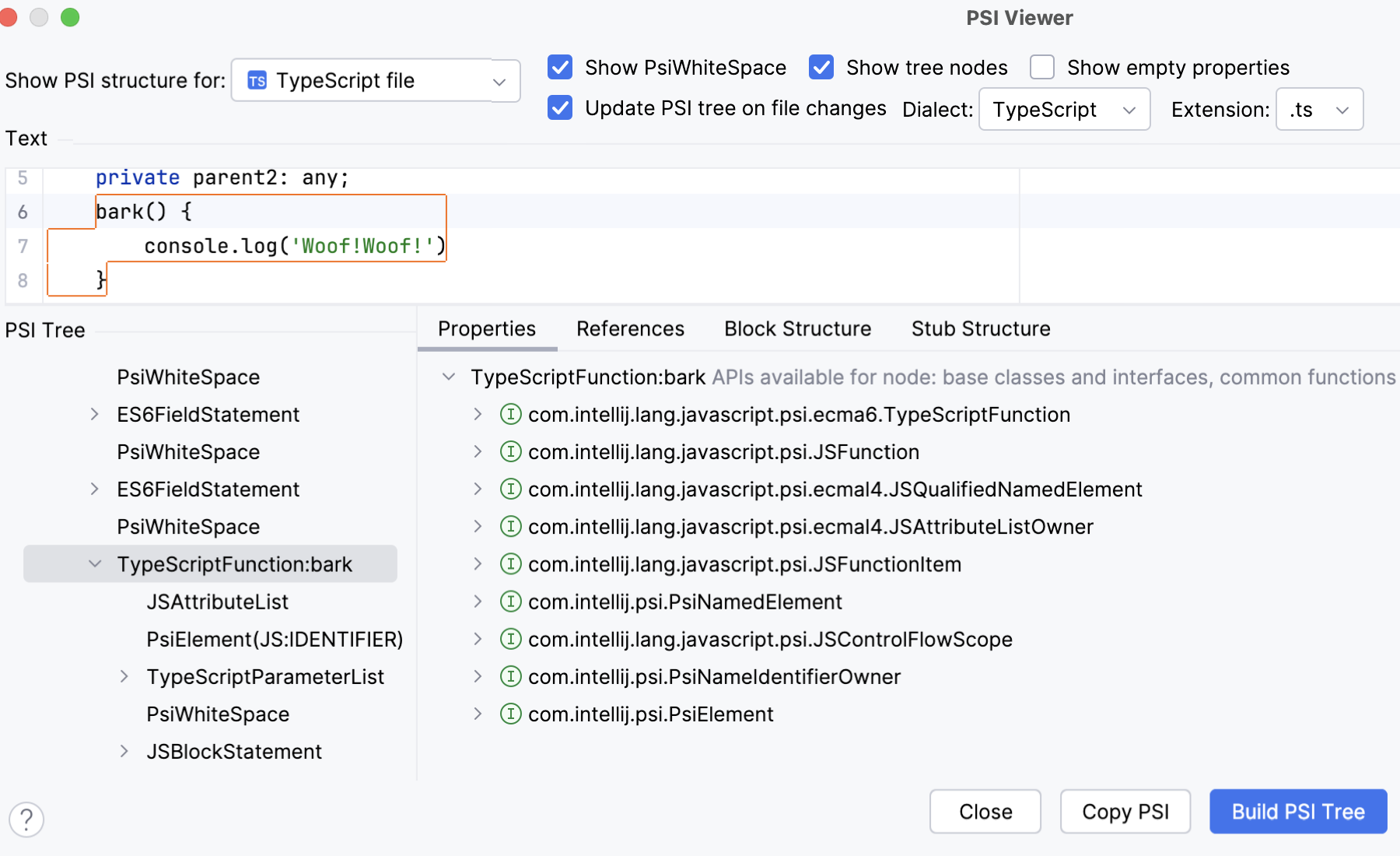This screenshot has width=1400, height=856.
Task: Open the Block Structure tab
Action: [797, 329]
